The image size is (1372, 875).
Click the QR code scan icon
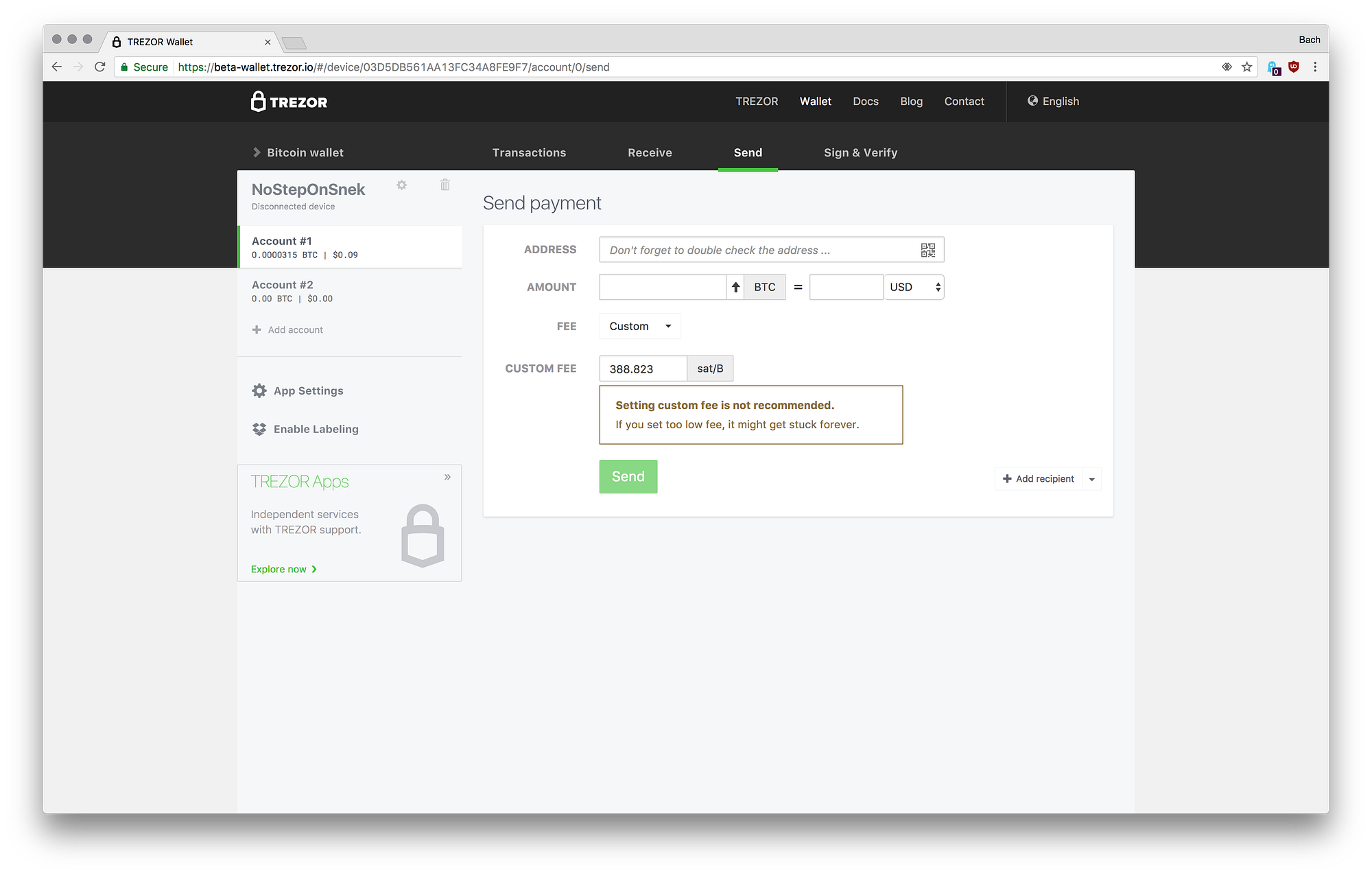coord(927,250)
